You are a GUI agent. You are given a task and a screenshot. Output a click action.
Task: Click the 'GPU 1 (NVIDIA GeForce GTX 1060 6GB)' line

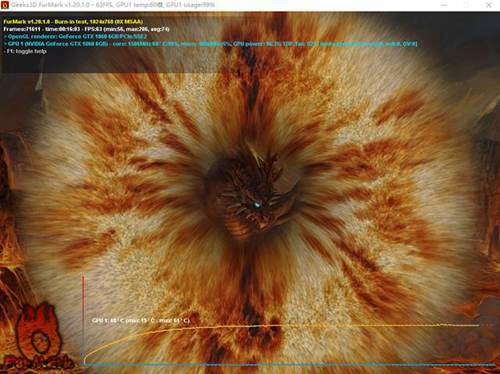210,44
